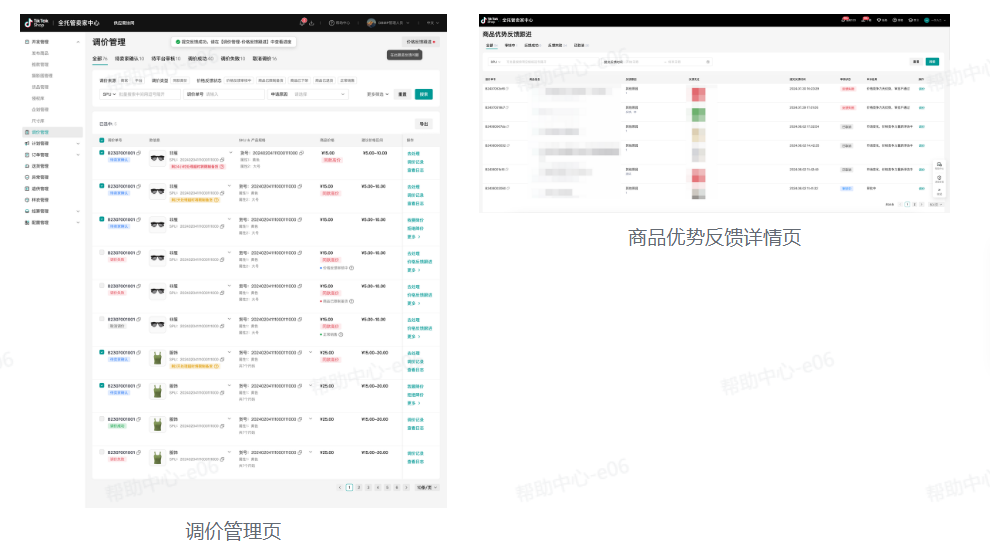Viewport: 990px width, 549px height.
Task: Open notification bell with red badge, 调价管理 window
Action: (302, 23)
